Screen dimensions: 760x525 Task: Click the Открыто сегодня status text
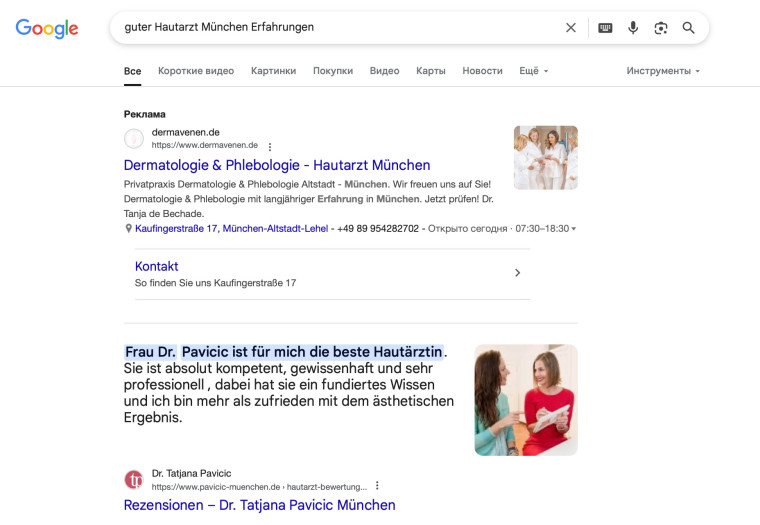point(467,228)
